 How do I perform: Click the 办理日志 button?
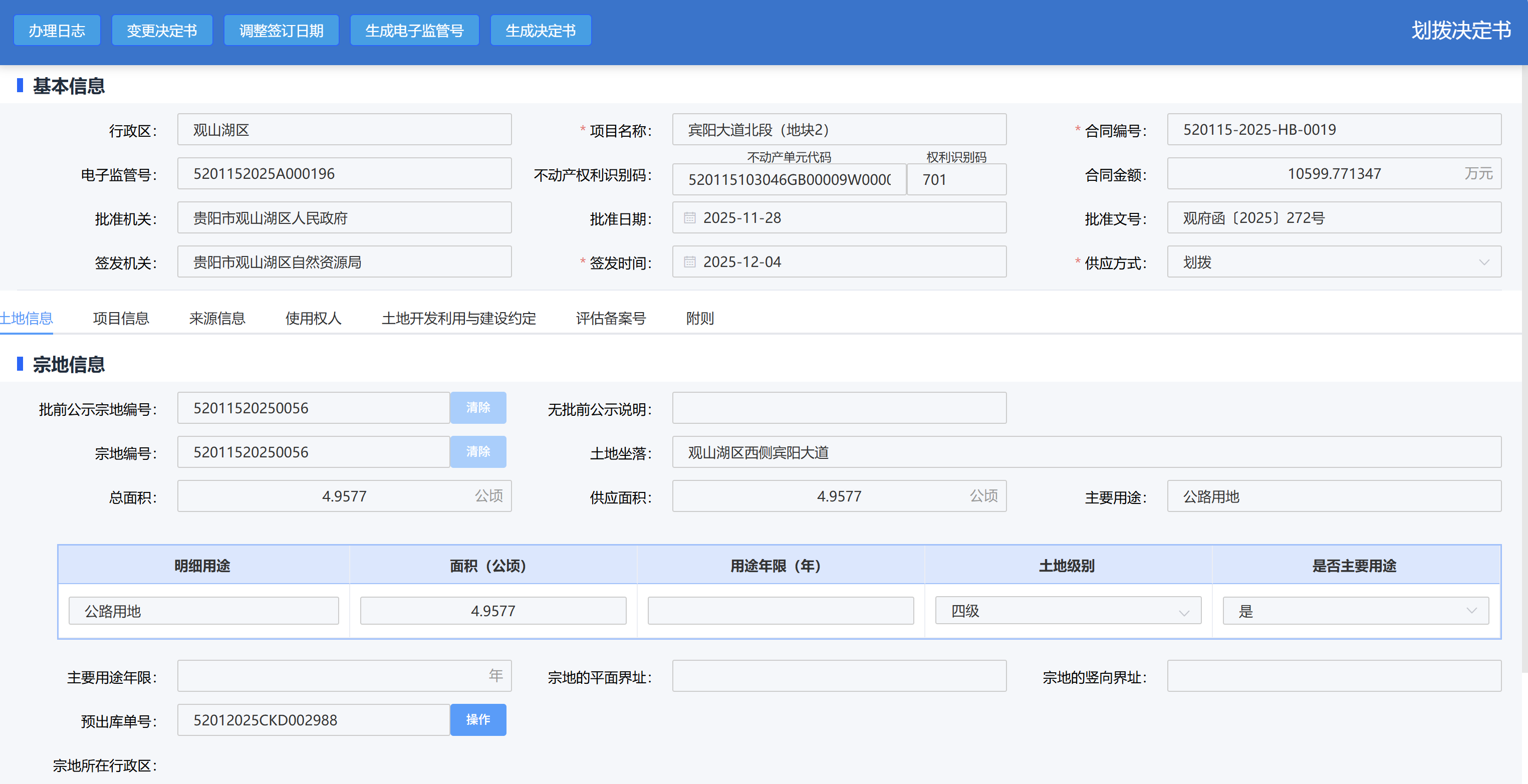pos(57,31)
